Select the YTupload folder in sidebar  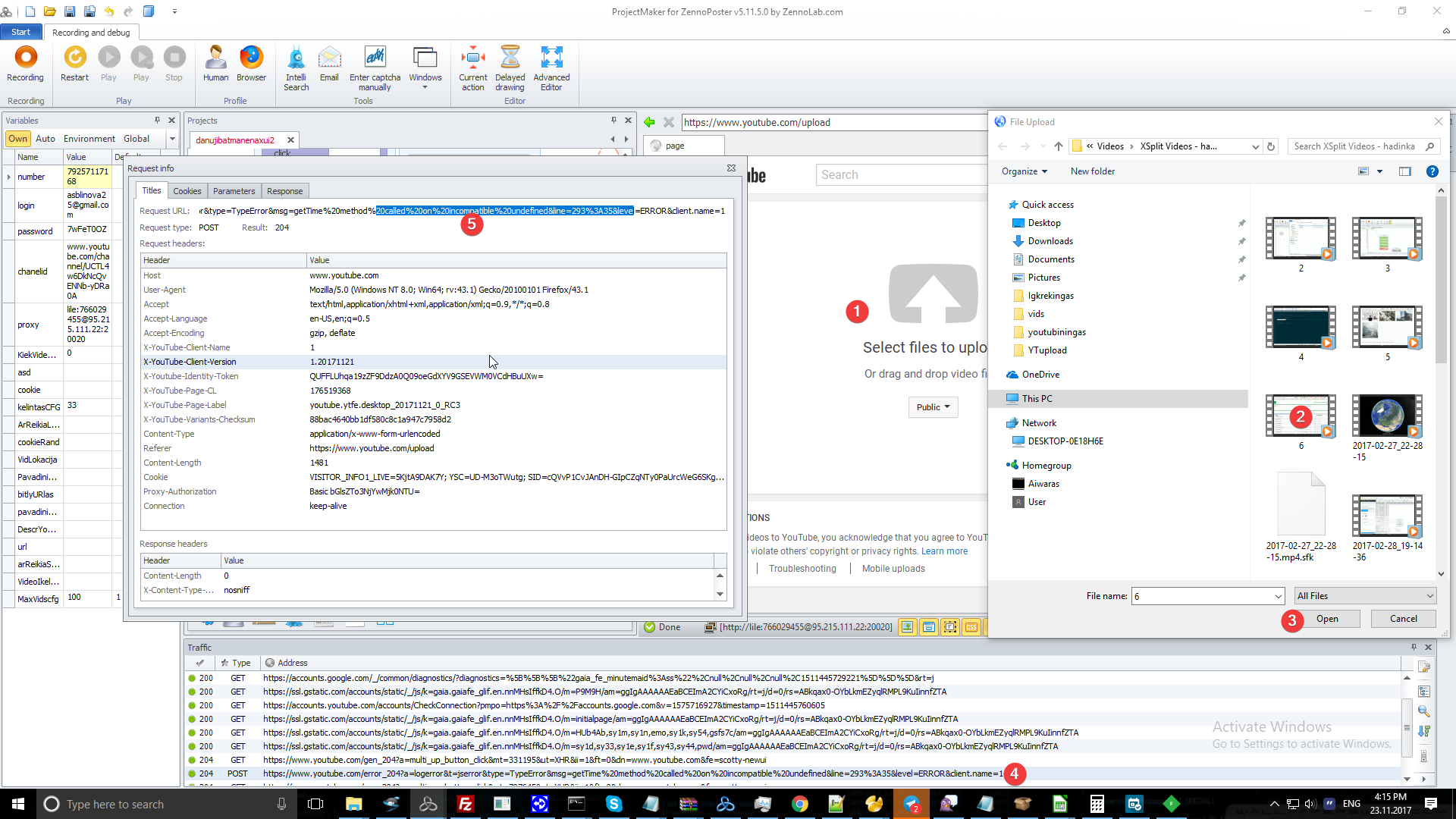coord(1046,350)
